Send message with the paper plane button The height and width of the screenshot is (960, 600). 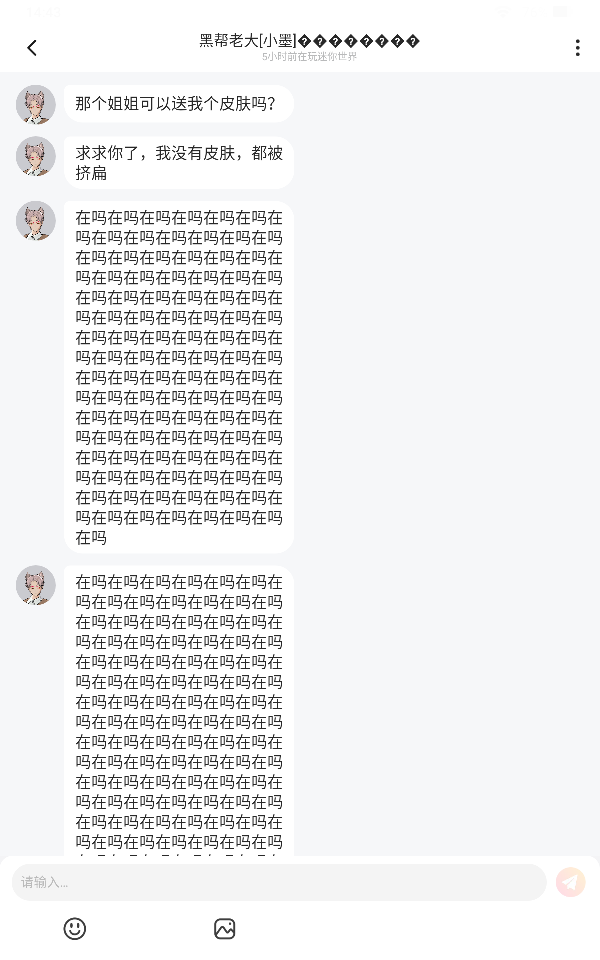(x=570, y=882)
